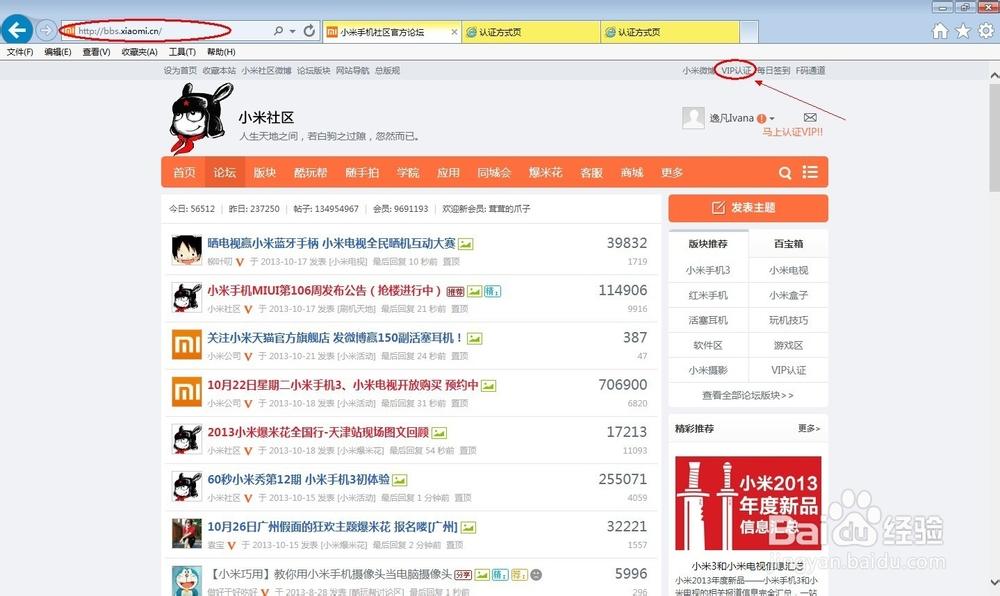Click the browser Forward arrow button
This screenshot has width=1000, height=596.
(x=46, y=30)
